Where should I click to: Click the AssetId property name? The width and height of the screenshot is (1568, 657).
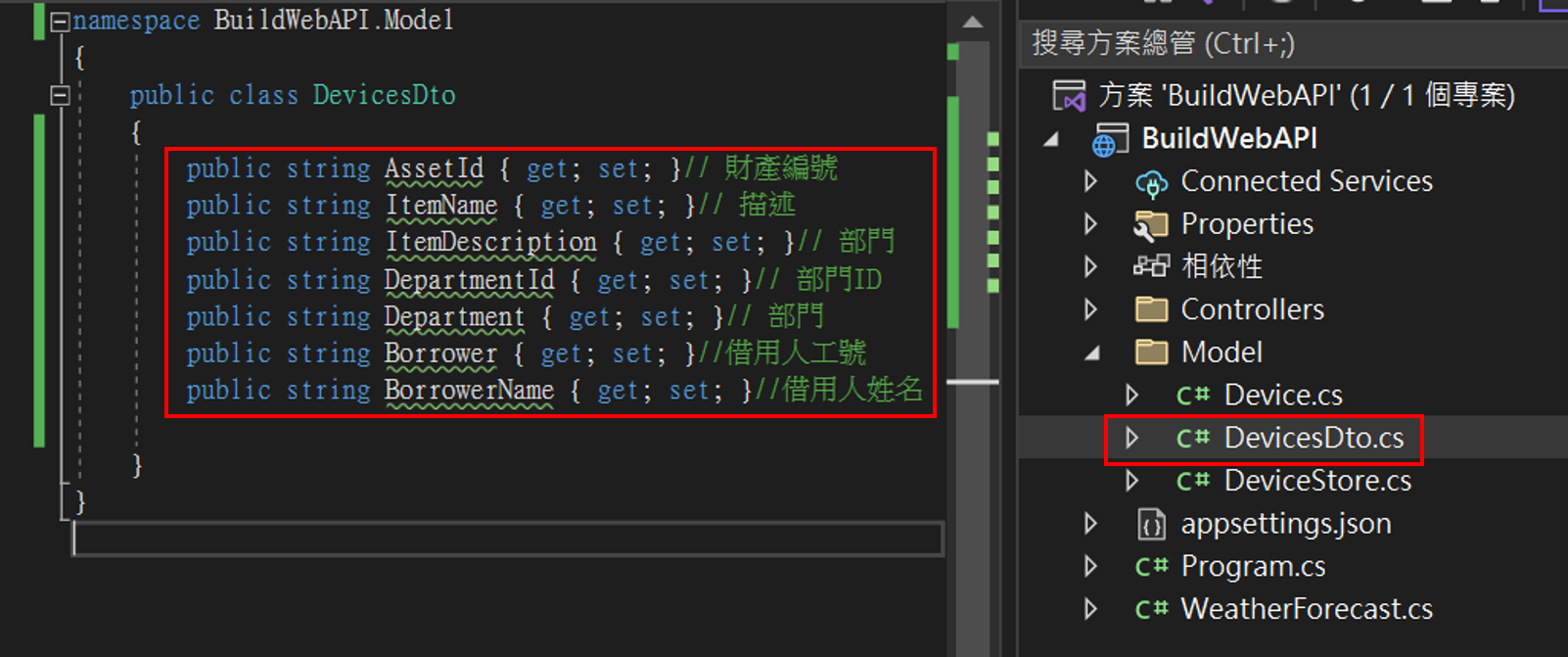434,168
